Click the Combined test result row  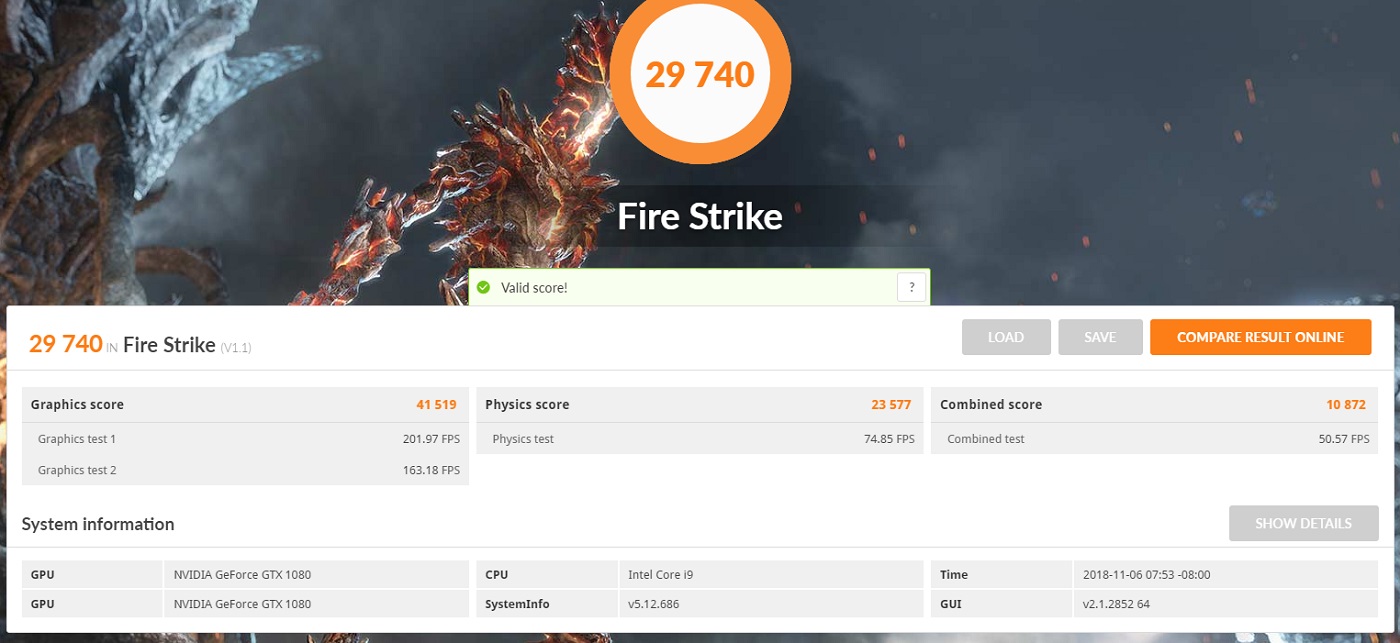(1154, 439)
